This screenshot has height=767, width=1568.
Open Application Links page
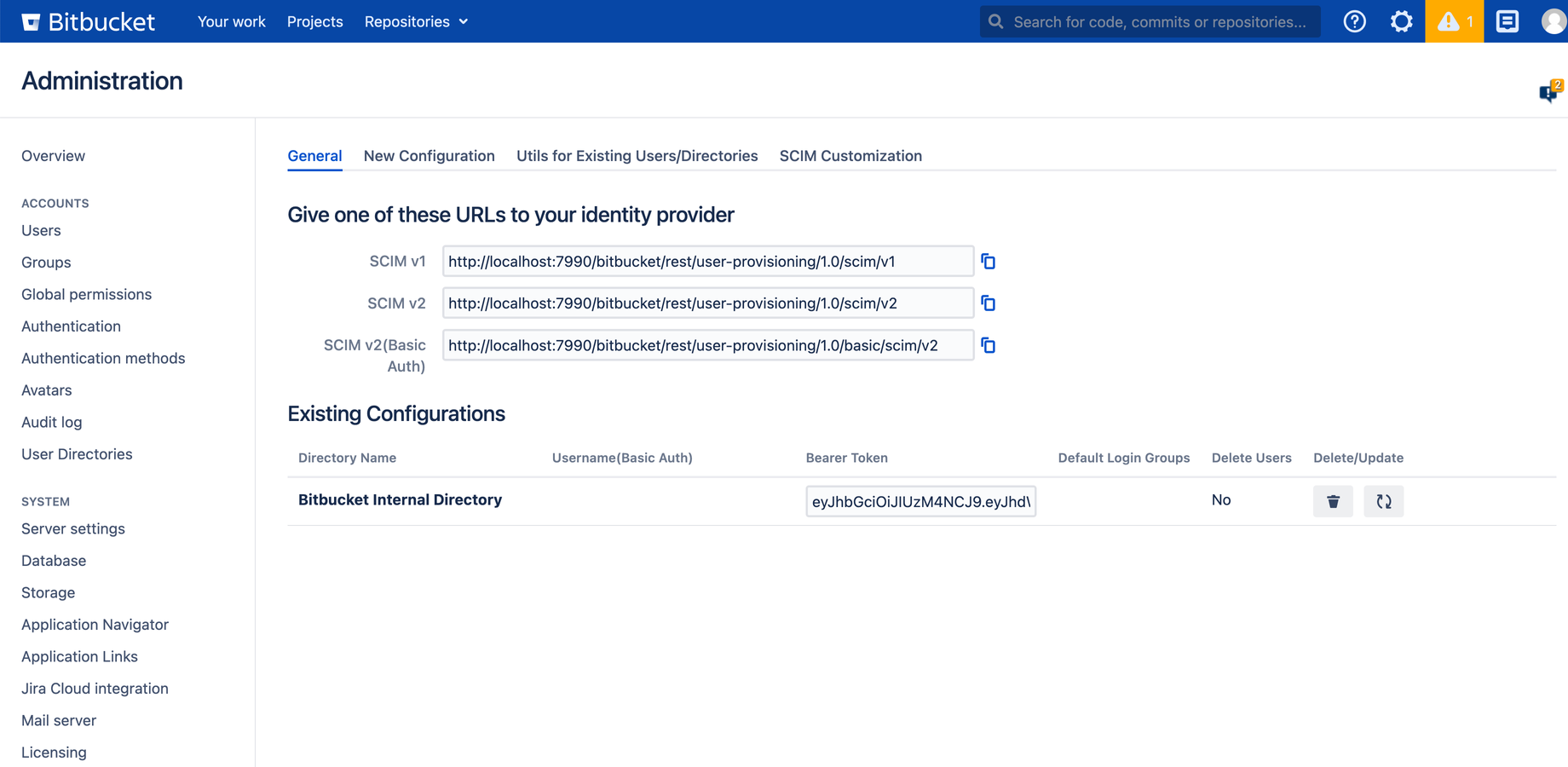coord(79,656)
